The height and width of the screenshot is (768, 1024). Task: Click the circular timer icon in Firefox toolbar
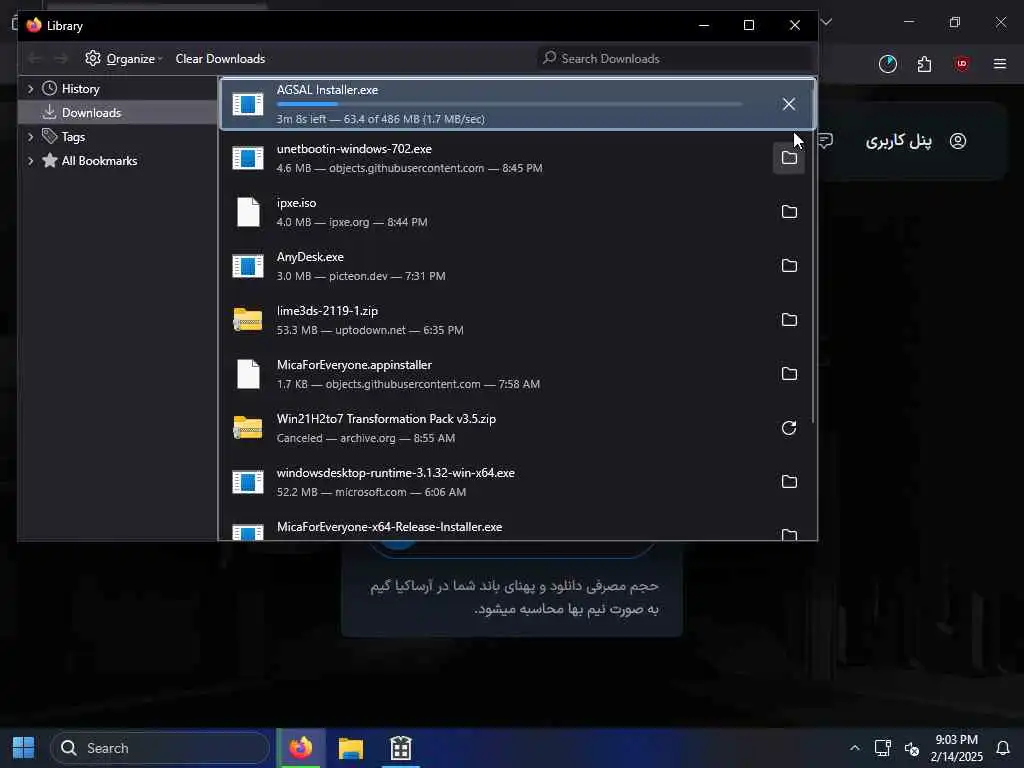point(888,64)
